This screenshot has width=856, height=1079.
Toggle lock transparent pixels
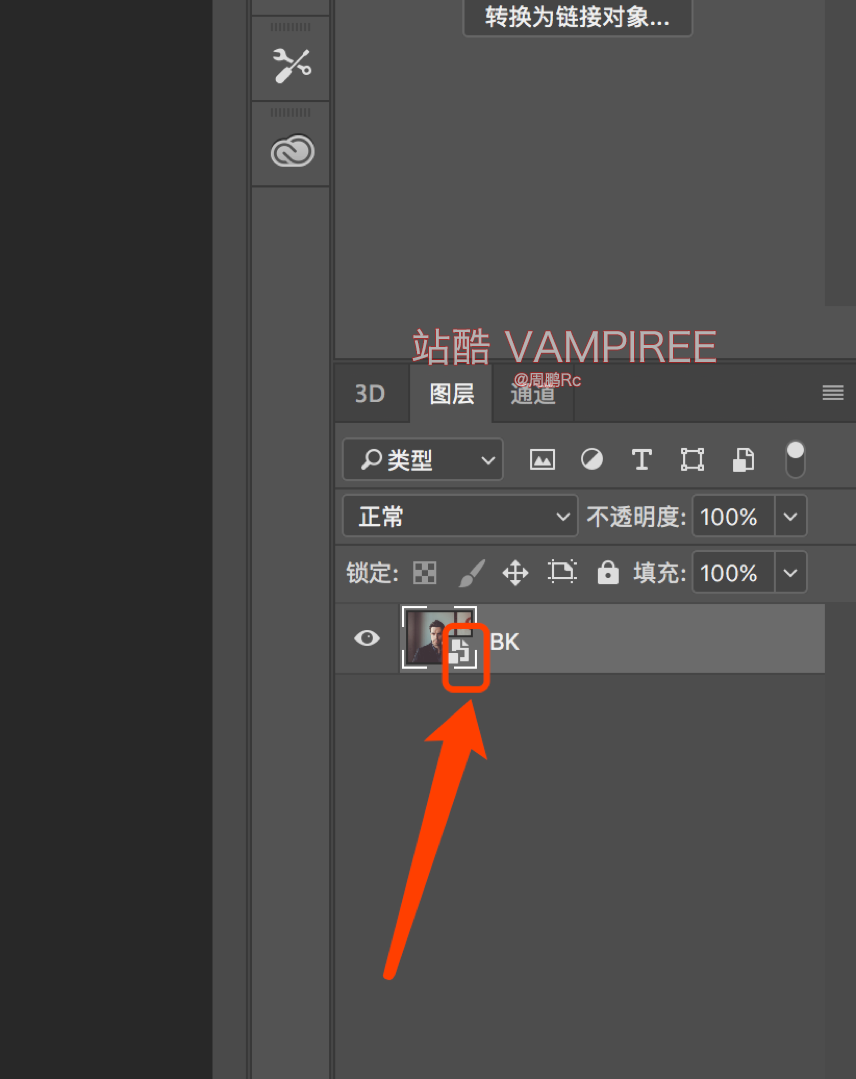click(x=425, y=572)
